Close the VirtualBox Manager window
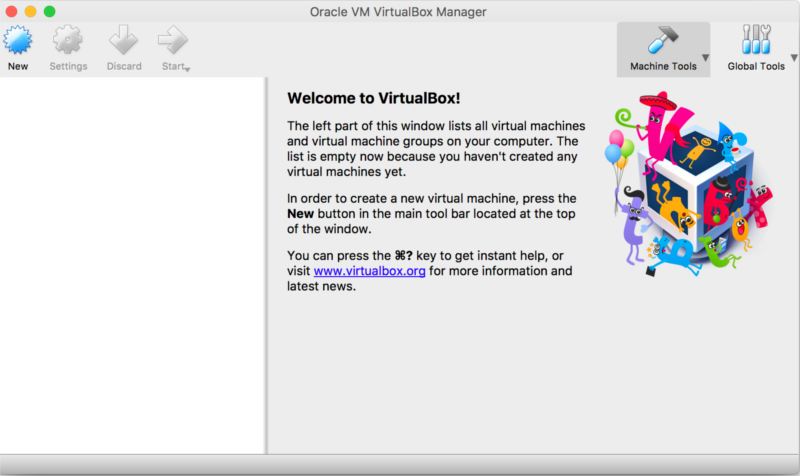The height and width of the screenshot is (476, 800). coord(11,11)
